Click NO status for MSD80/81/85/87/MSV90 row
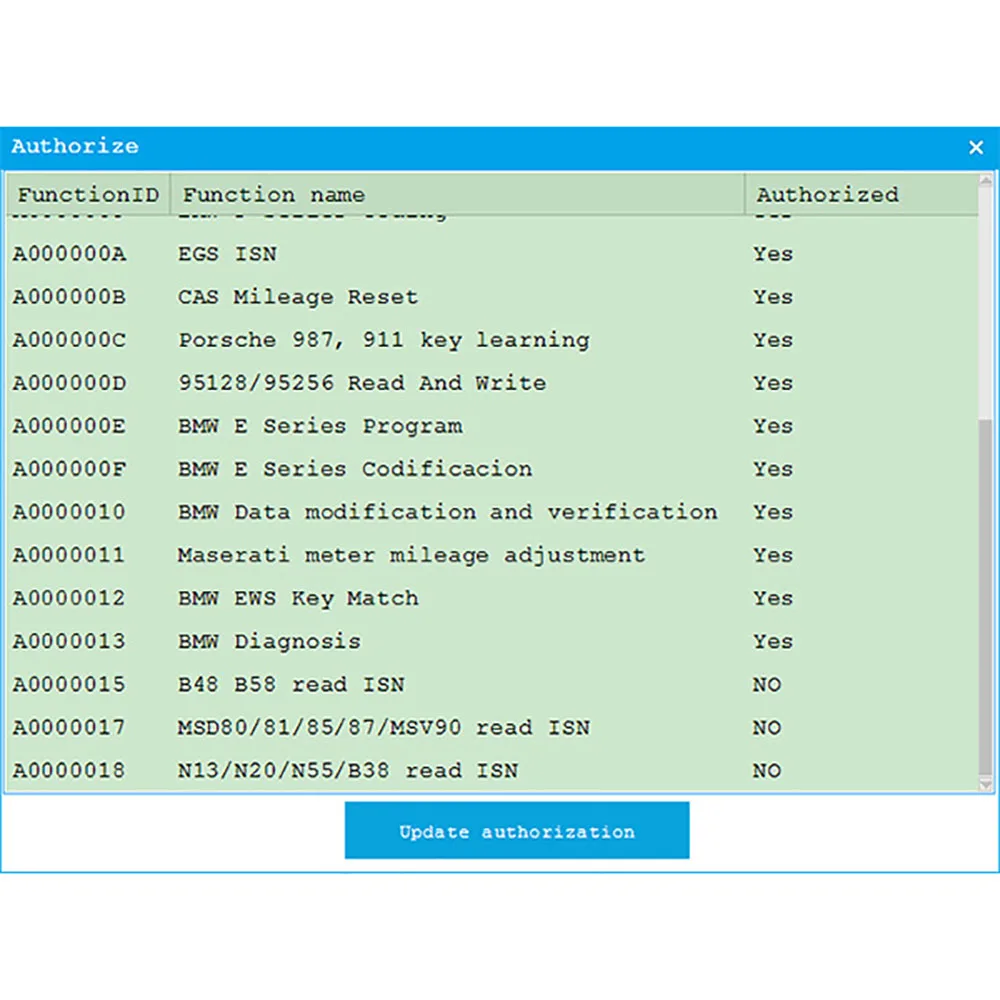Image resolution: width=1000 pixels, height=1000 pixels. coord(767,727)
